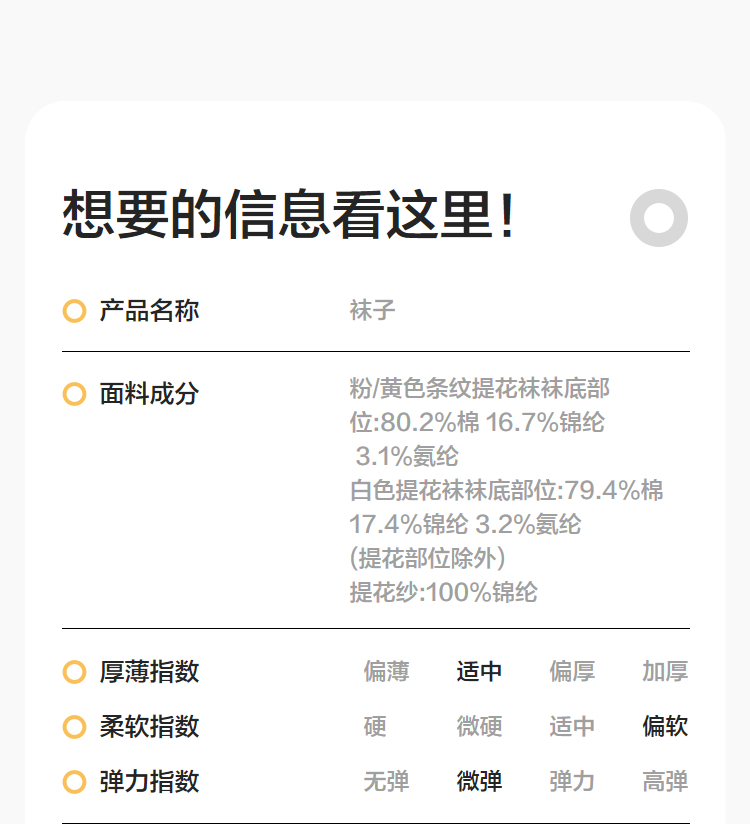Select 偏薄 thickness option
Viewport: 750px width, 824px height.
pos(386,672)
